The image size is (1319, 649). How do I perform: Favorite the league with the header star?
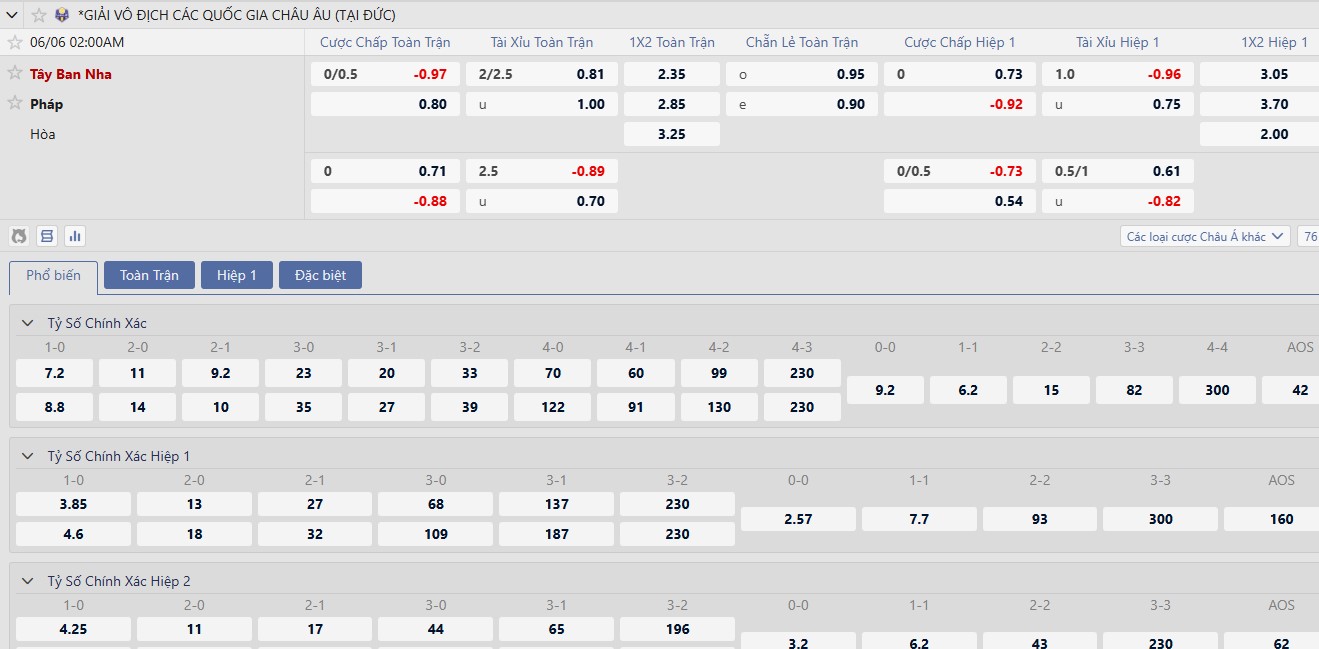point(39,15)
